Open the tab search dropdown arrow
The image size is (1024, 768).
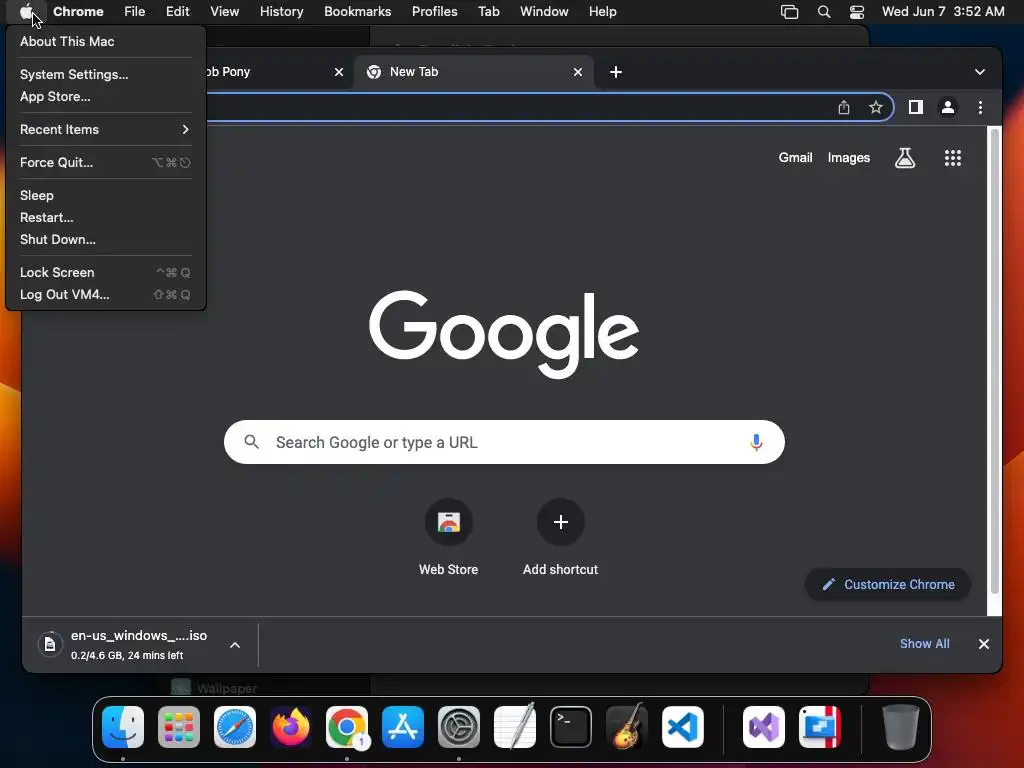coord(980,72)
